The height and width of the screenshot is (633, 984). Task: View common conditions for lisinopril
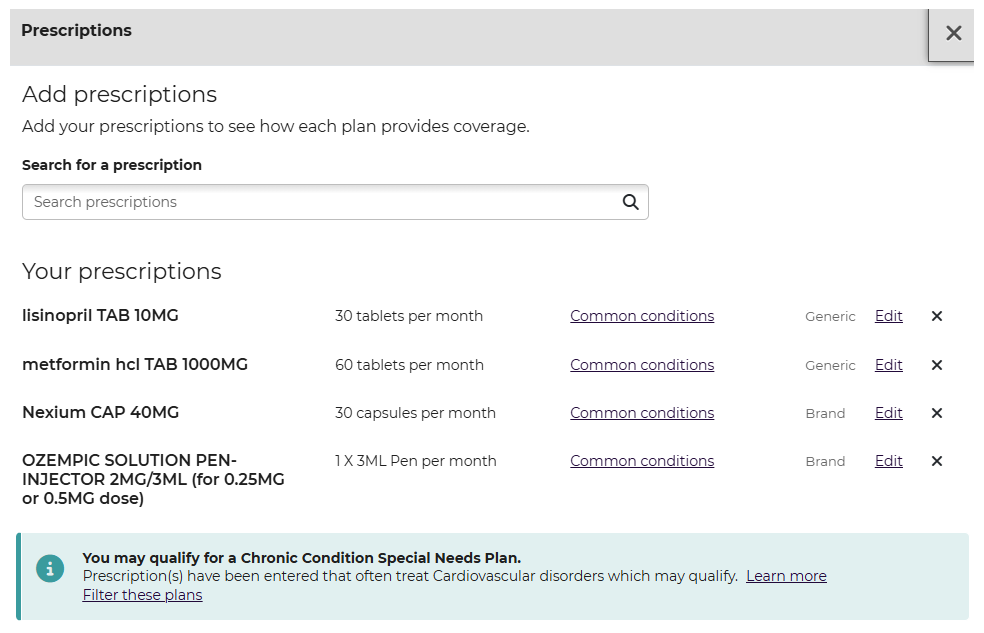pyautogui.click(x=642, y=316)
